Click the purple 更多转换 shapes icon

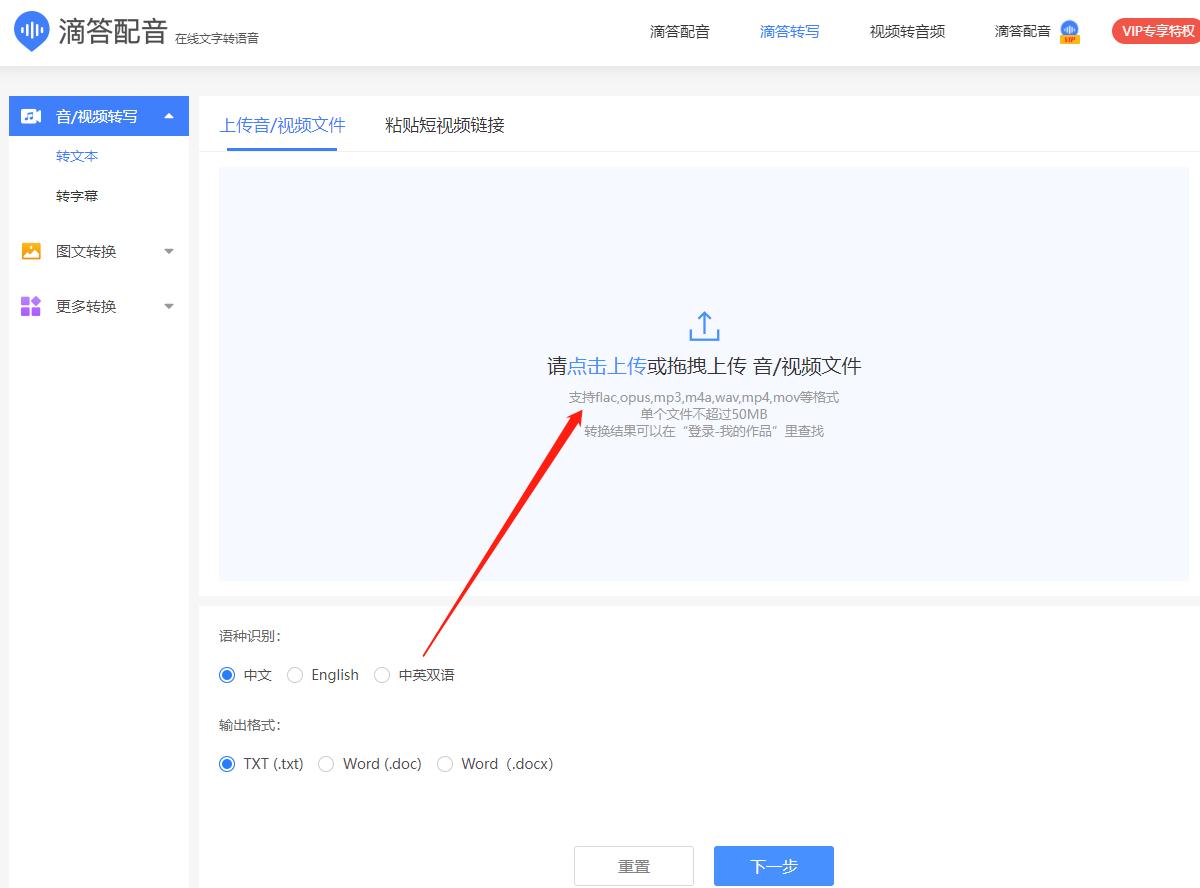click(29, 306)
